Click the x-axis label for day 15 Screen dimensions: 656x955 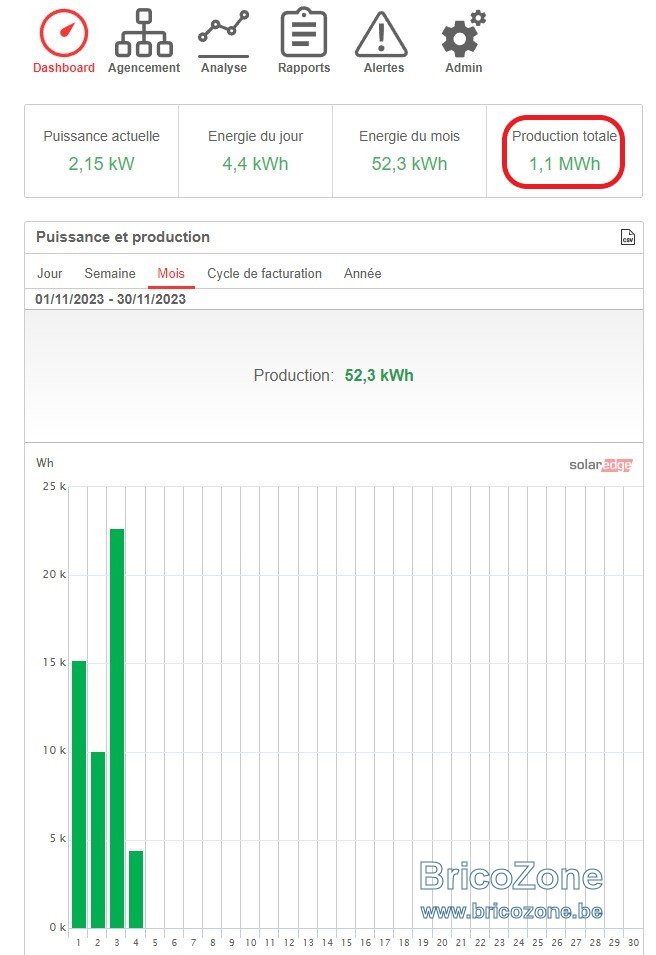pos(346,942)
